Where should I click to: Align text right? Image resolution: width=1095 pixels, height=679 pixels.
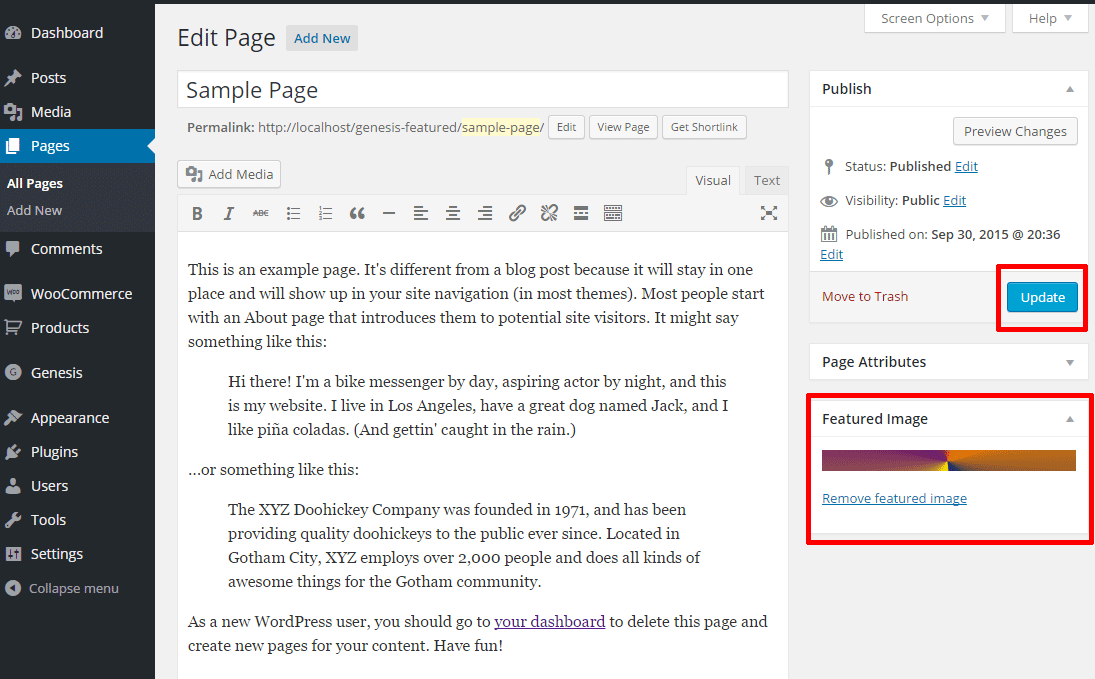point(485,214)
